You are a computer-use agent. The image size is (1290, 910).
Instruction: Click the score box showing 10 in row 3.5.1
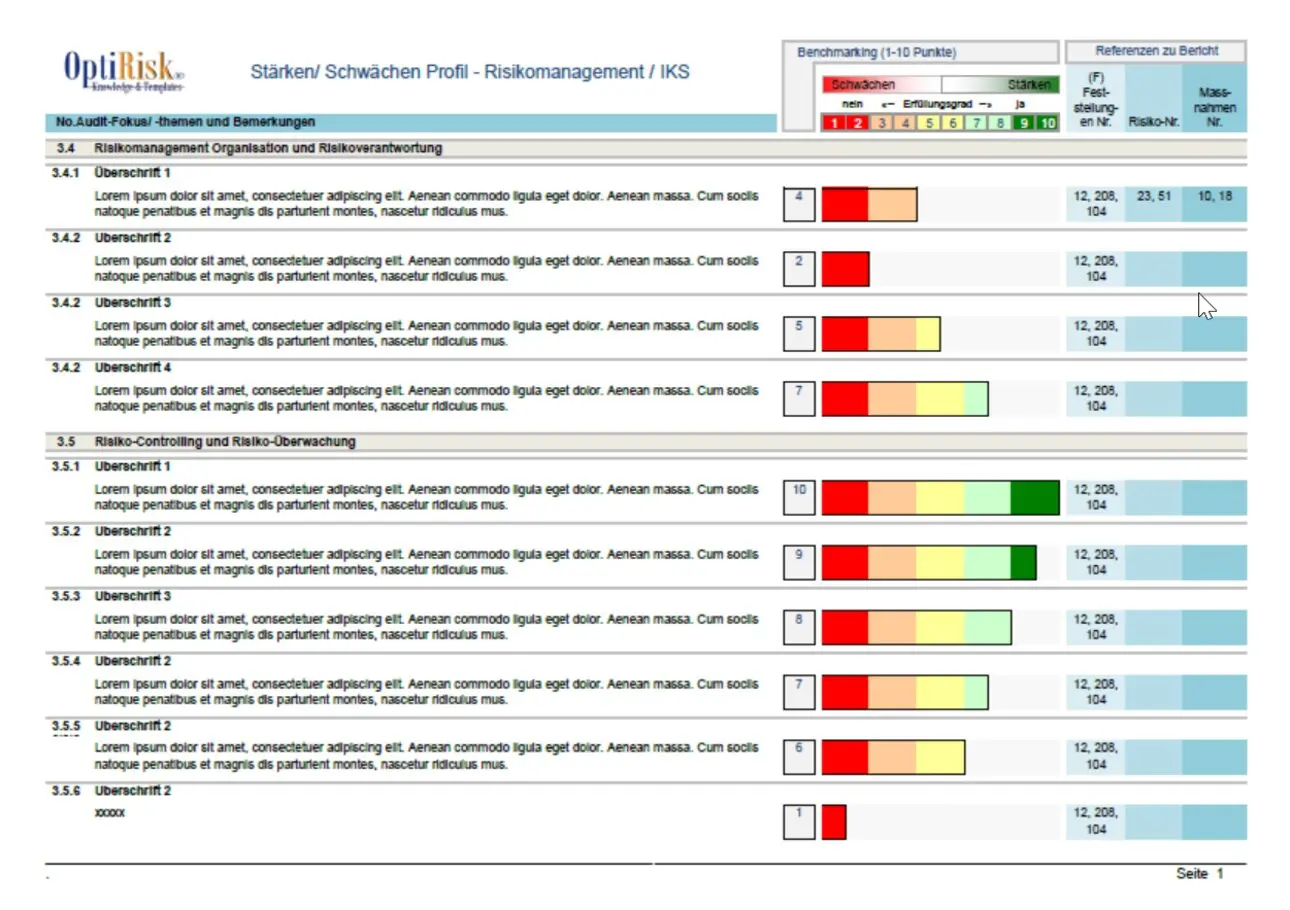798,496
